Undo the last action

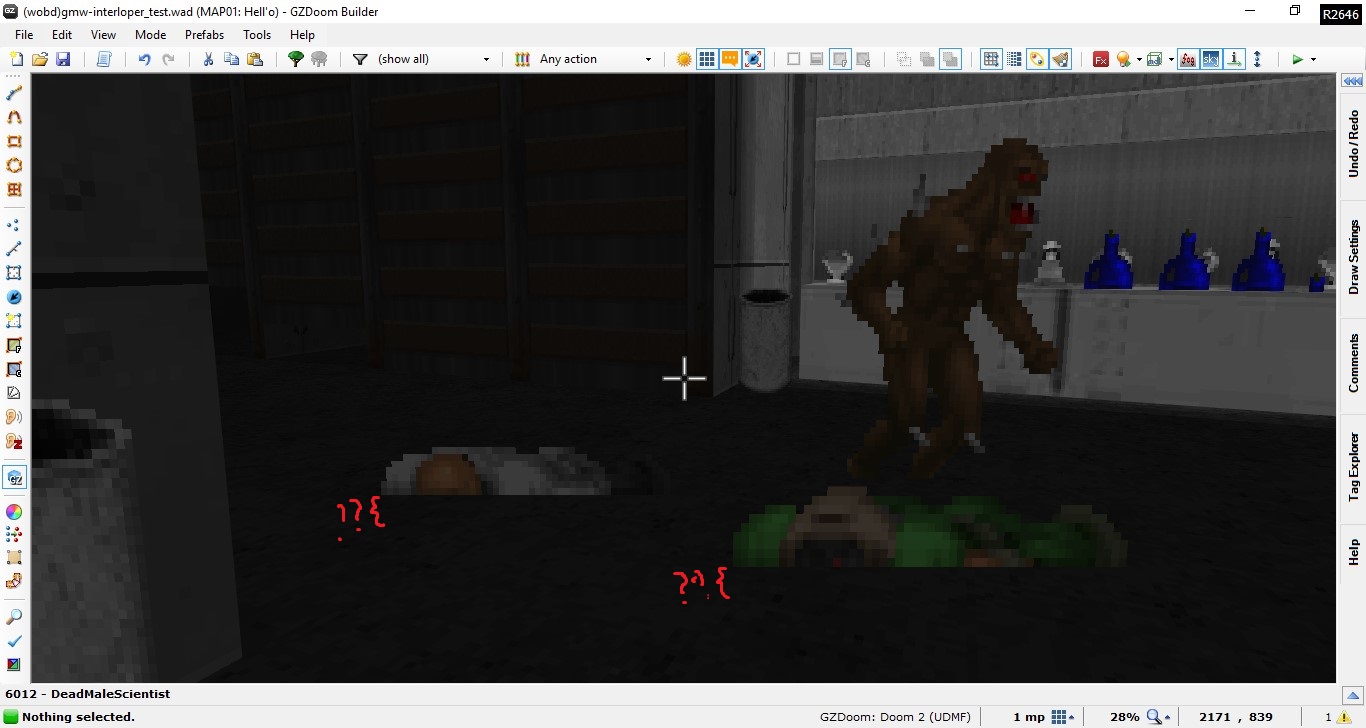coord(144,59)
